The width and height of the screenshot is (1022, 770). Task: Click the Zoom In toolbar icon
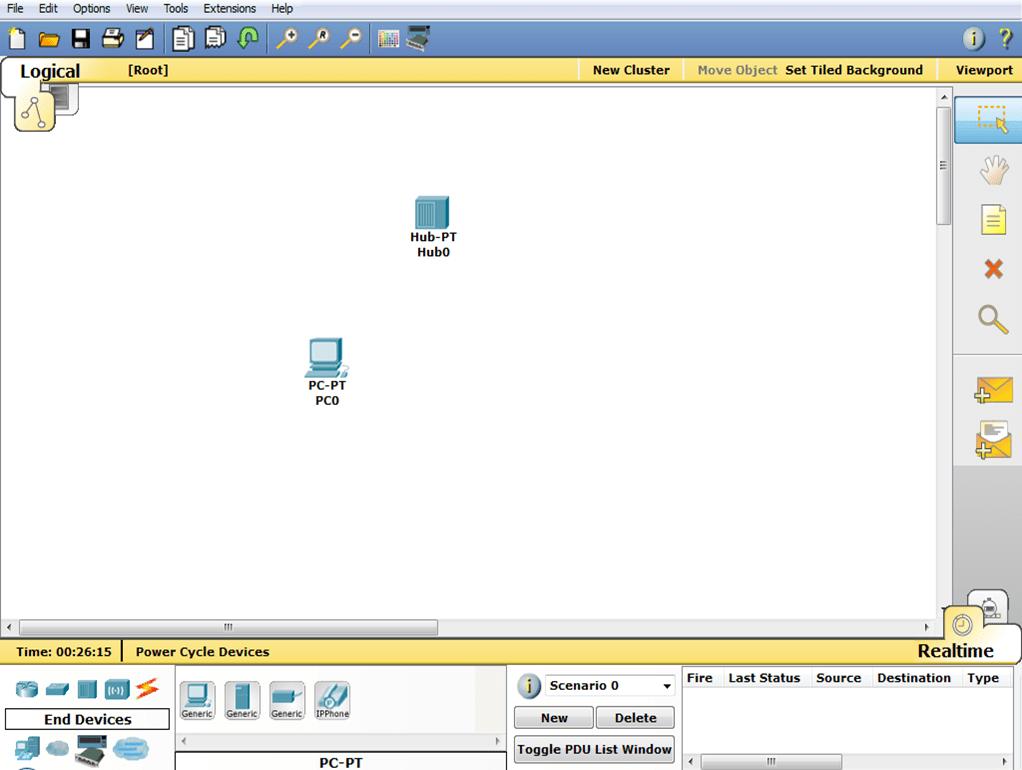pyautogui.click(x=287, y=39)
